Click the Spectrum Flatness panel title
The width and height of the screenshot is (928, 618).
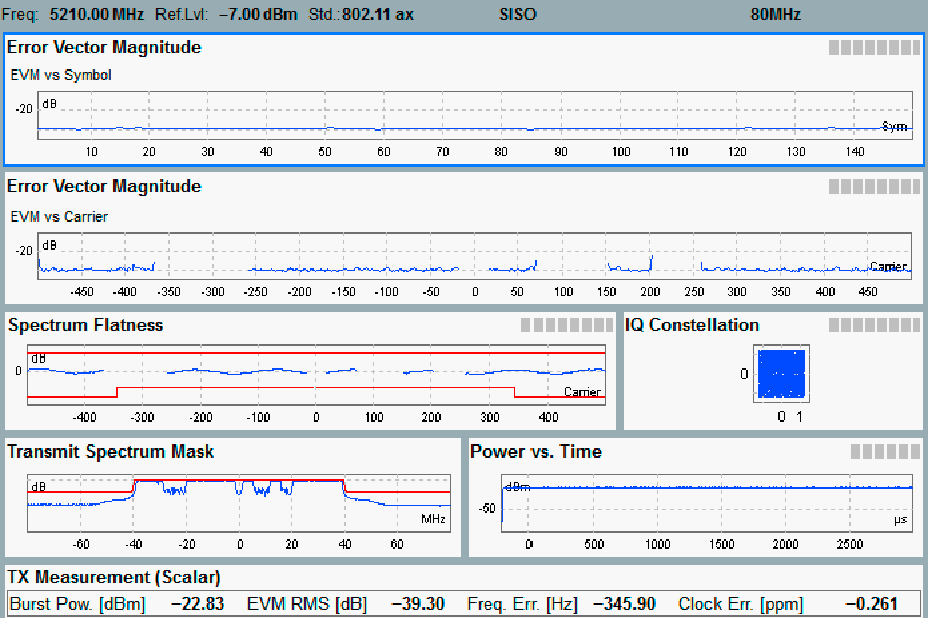click(85, 325)
